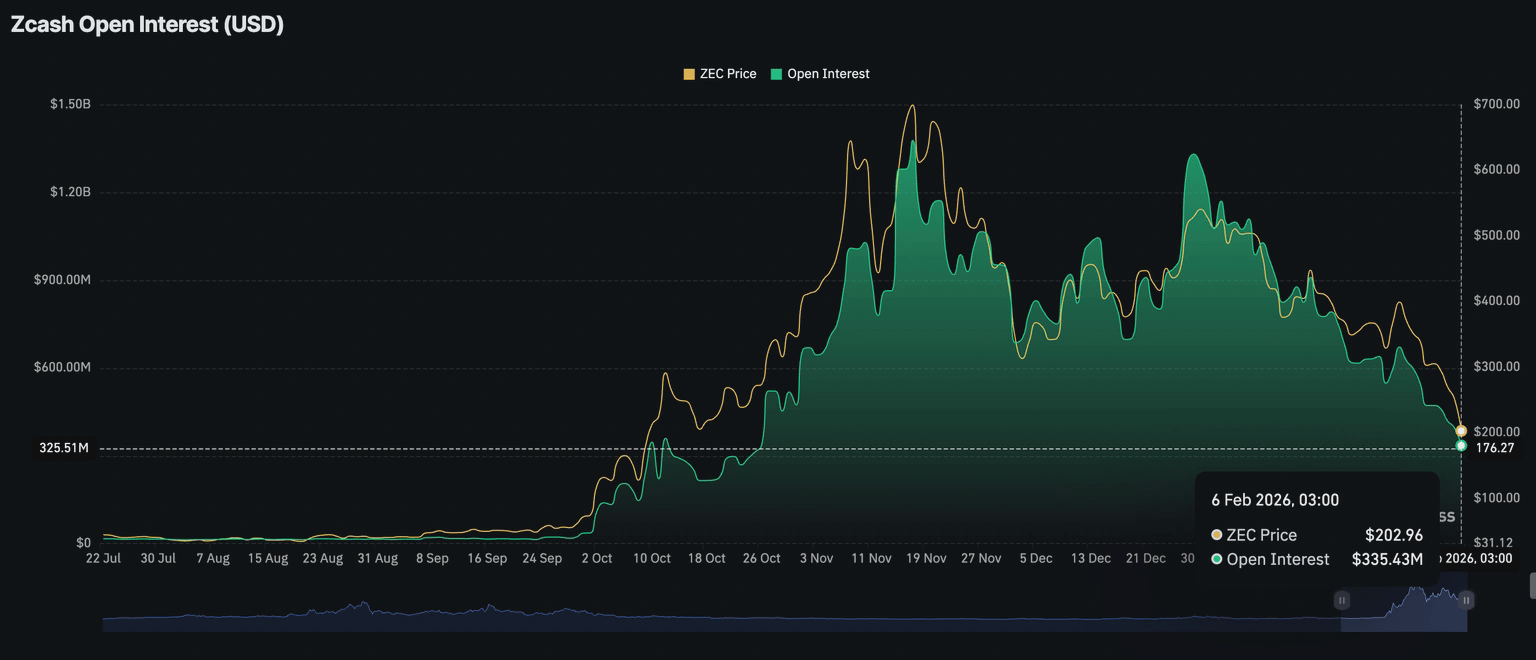Grab the left range-selector handle
The width and height of the screenshot is (1536, 660).
pyautogui.click(x=1341, y=600)
